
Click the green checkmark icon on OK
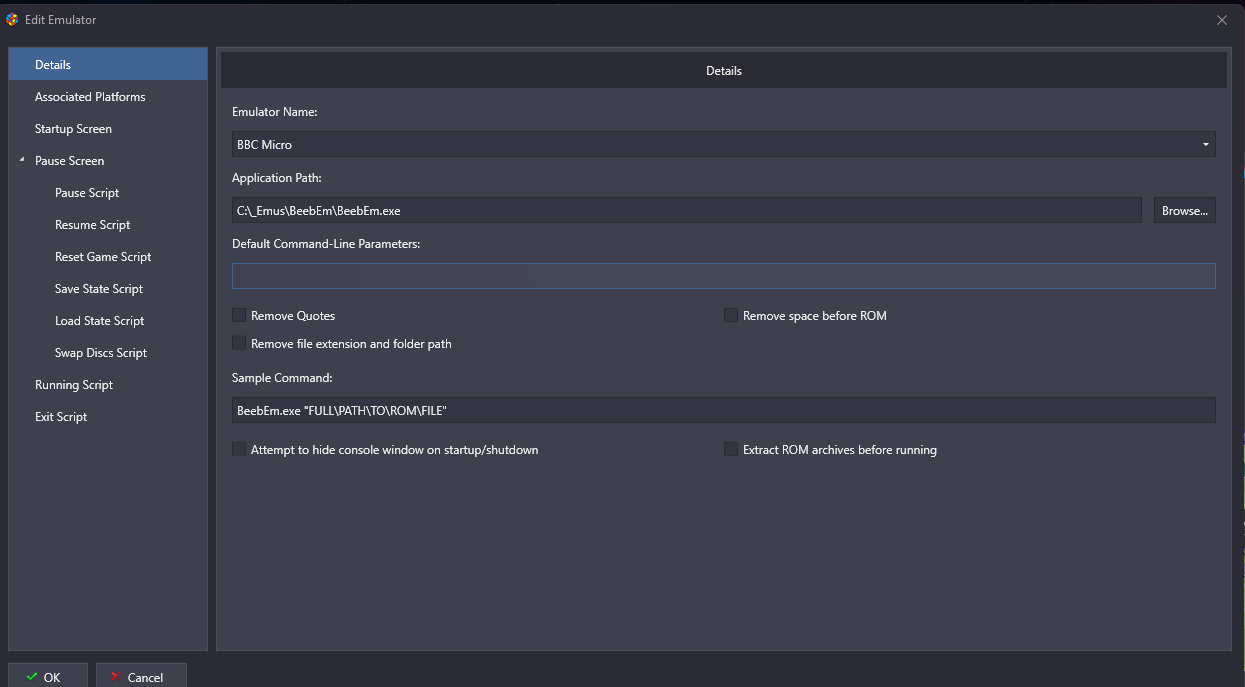(32, 677)
